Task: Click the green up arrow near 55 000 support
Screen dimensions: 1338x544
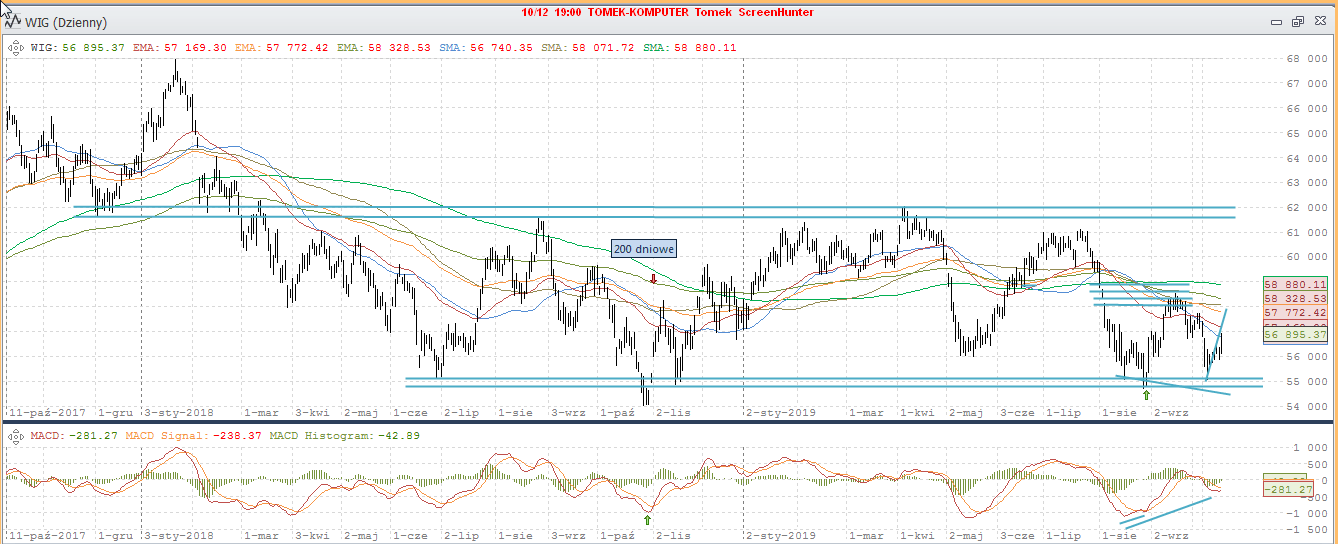Action: [1146, 395]
